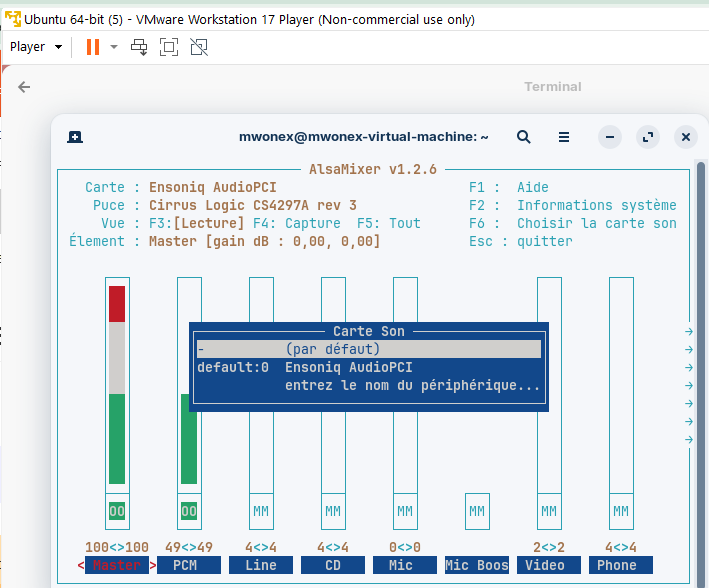709x588 pixels.
Task: Select the PCM channel label
Action: 189,565
